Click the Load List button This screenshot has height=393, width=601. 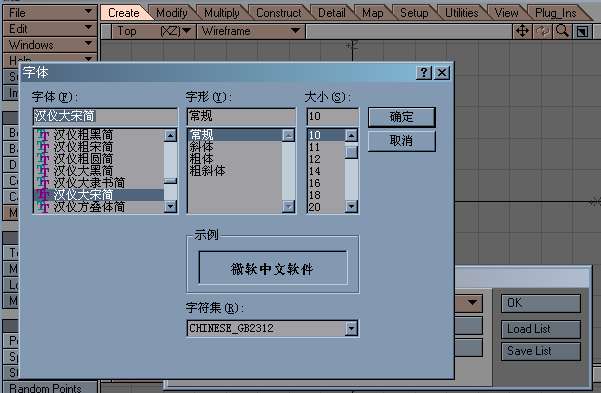coord(541,329)
